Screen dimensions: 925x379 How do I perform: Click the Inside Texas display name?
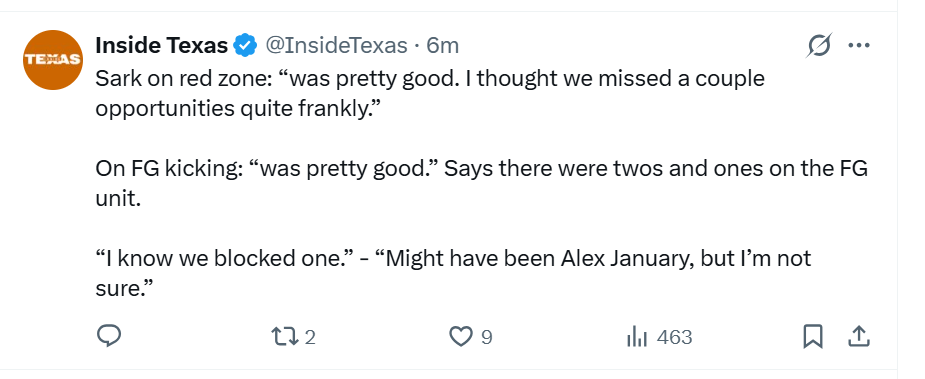click(x=162, y=45)
